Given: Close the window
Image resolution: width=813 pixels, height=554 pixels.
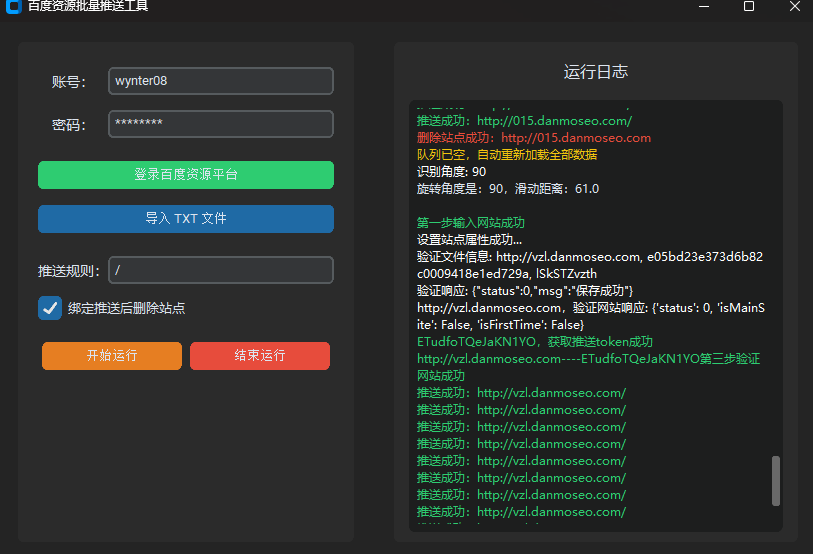Looking at the screenshot, I should pyautogui.click(x=794, y=6).
